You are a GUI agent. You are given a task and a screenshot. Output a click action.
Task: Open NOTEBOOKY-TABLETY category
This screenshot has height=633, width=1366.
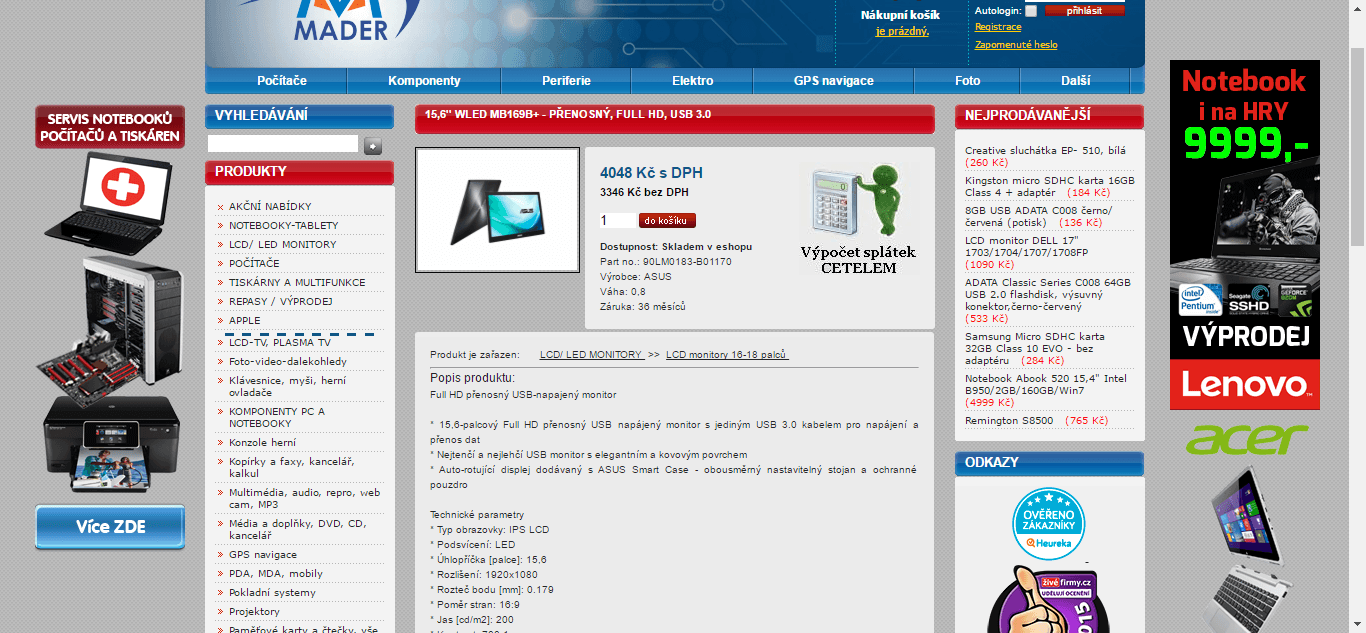pyautogui.click(x=284, y=226)
